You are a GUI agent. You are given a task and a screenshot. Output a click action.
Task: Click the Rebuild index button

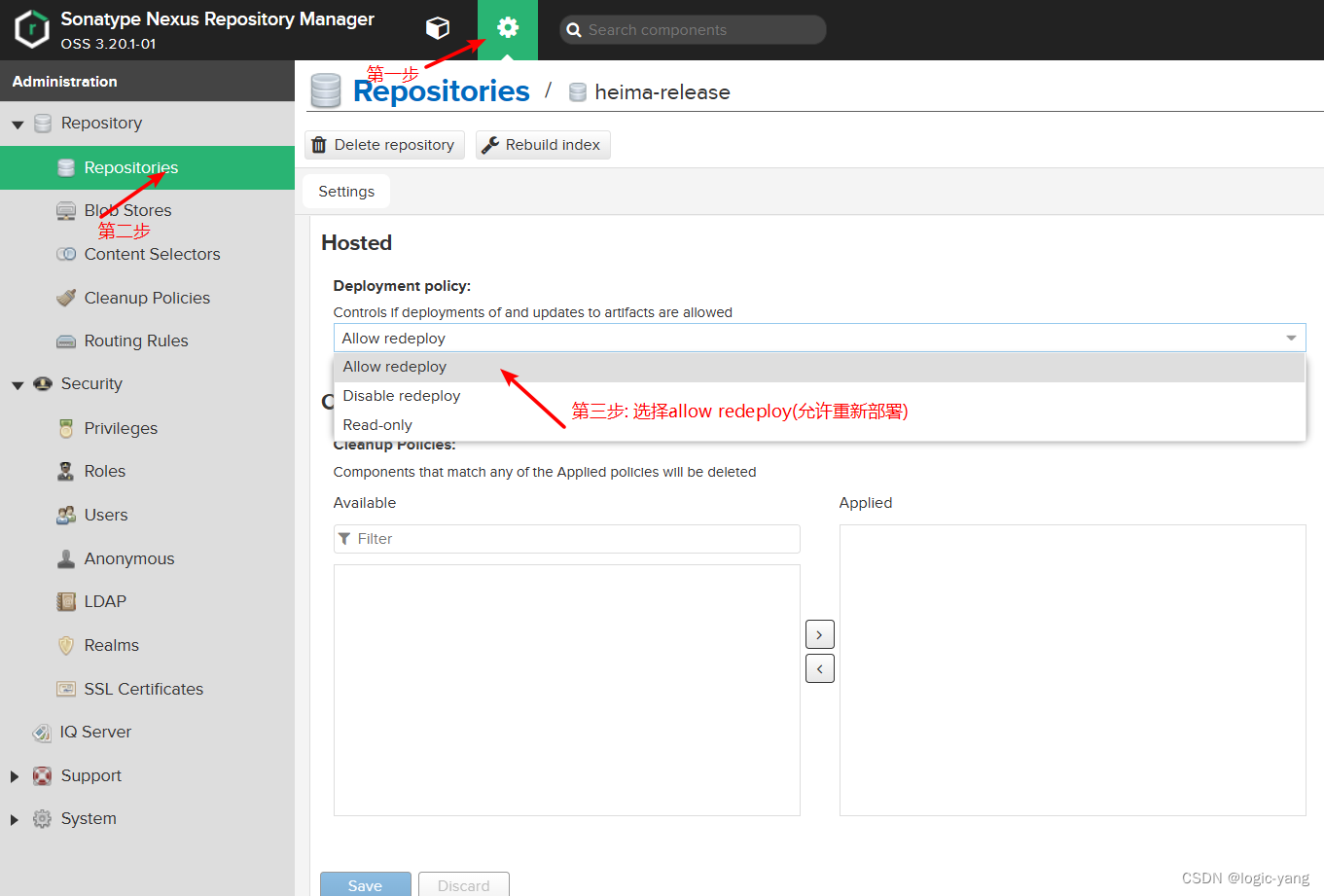point(542,144)
